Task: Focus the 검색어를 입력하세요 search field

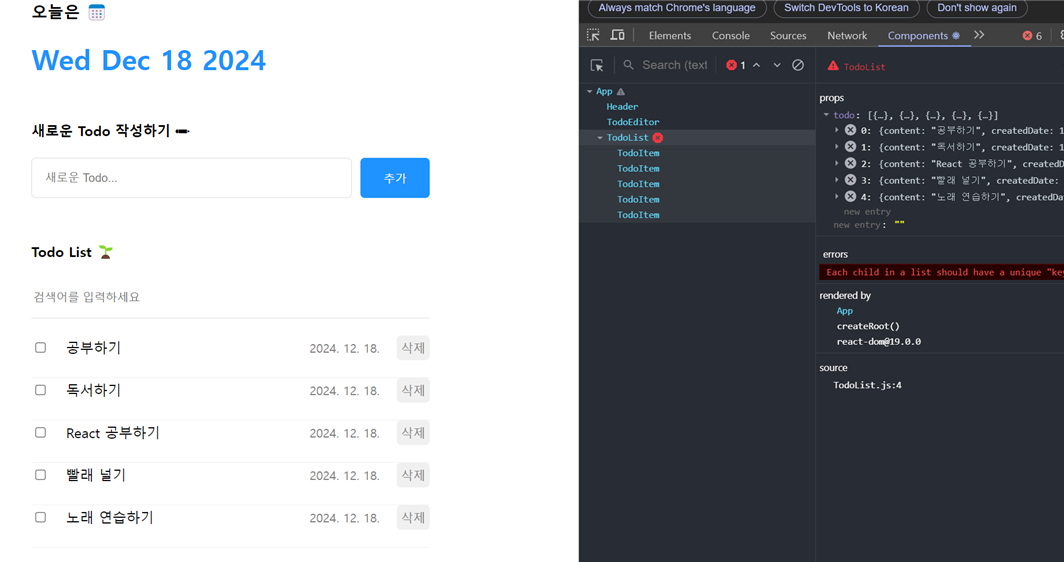Action: coord(231,297)
